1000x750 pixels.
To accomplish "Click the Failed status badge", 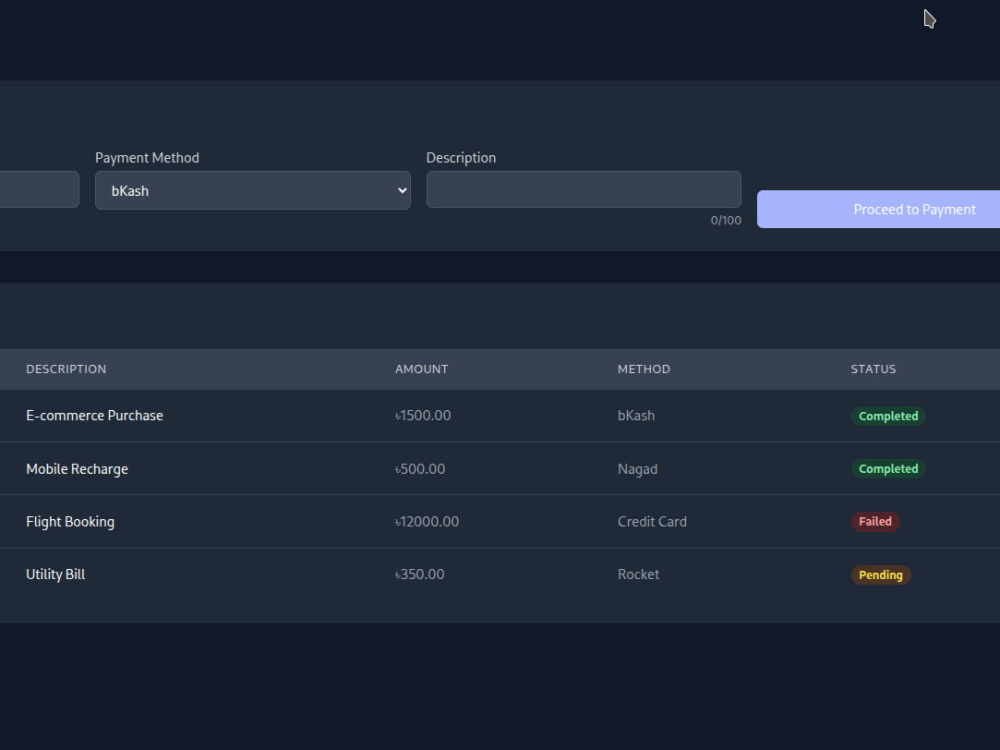I will pyautogui.click(x=875, y=522).
